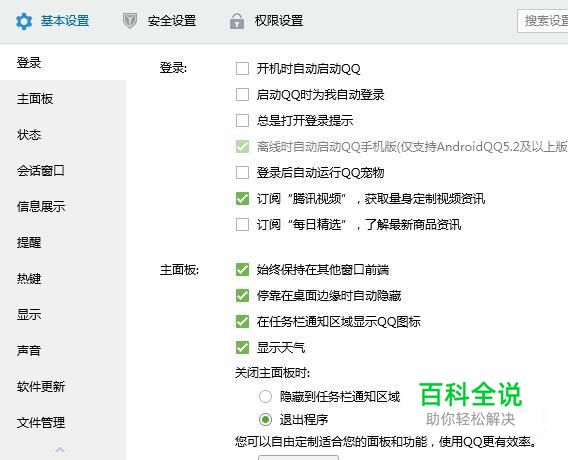Switch to the 安全设置 tab label
The width and height of the screenshot is (568, 460).
(172, 21)
